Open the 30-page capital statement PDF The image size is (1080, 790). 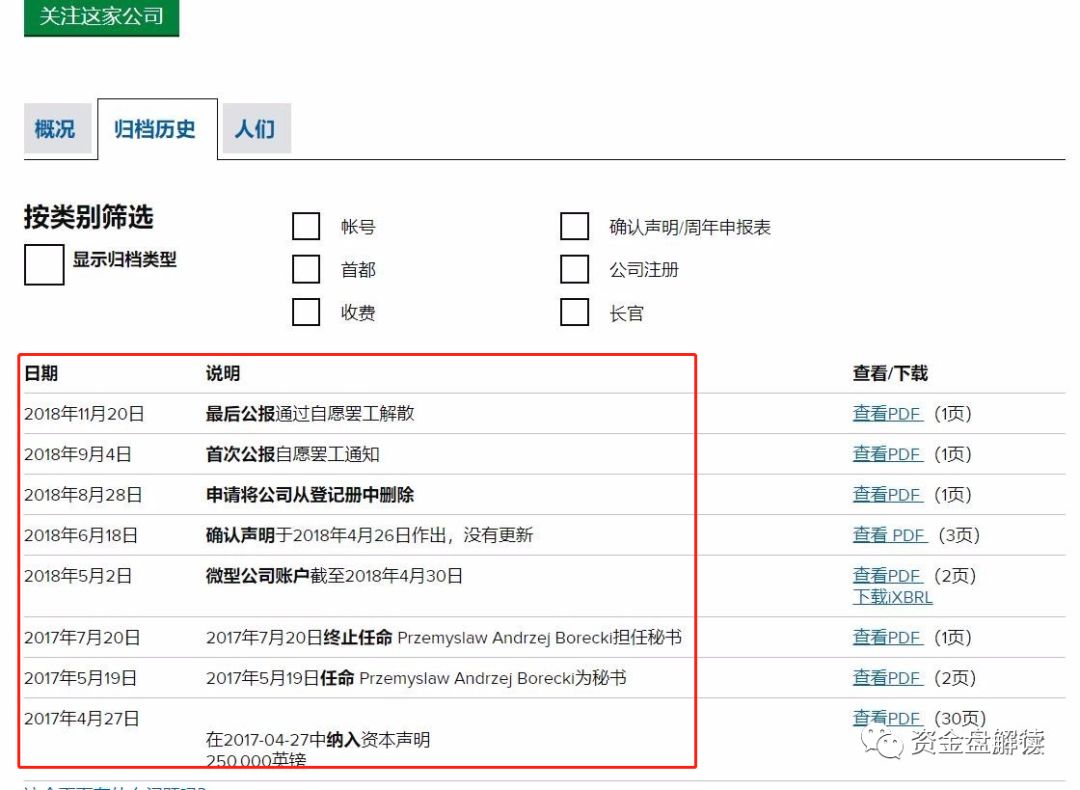pyautogui.click(x=888, y=718)
